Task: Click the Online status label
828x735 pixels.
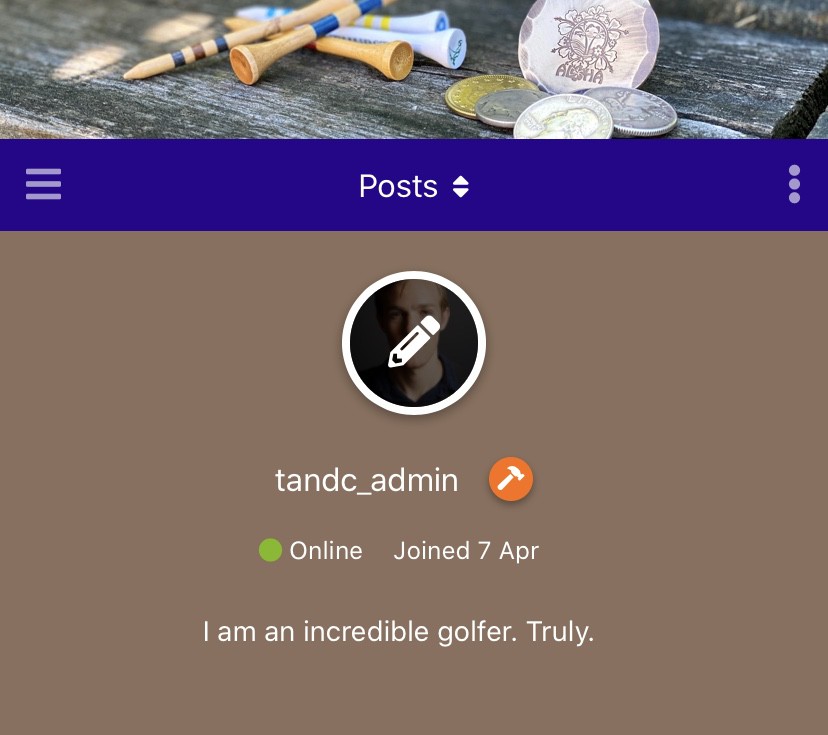Action: [326, 551]
